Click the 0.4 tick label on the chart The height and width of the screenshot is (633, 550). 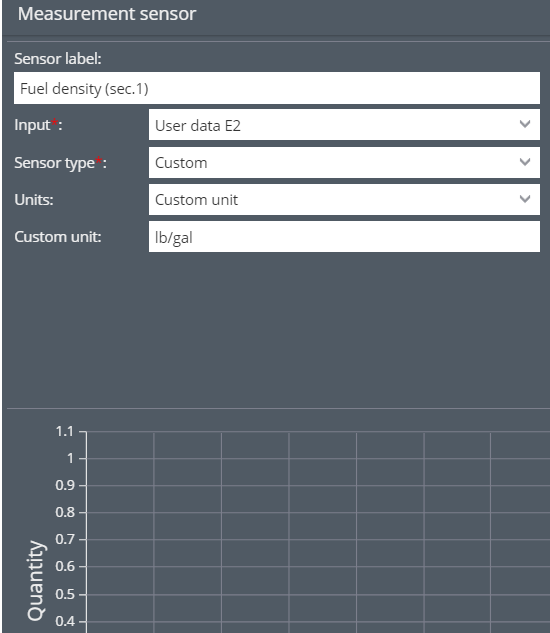click(65, 621)
